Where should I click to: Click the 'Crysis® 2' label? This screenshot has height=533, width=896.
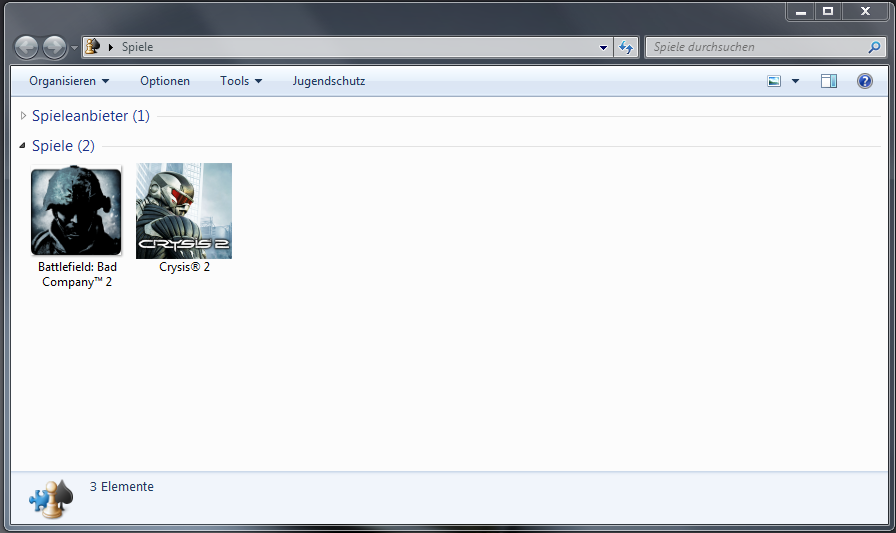pos(185,267)
